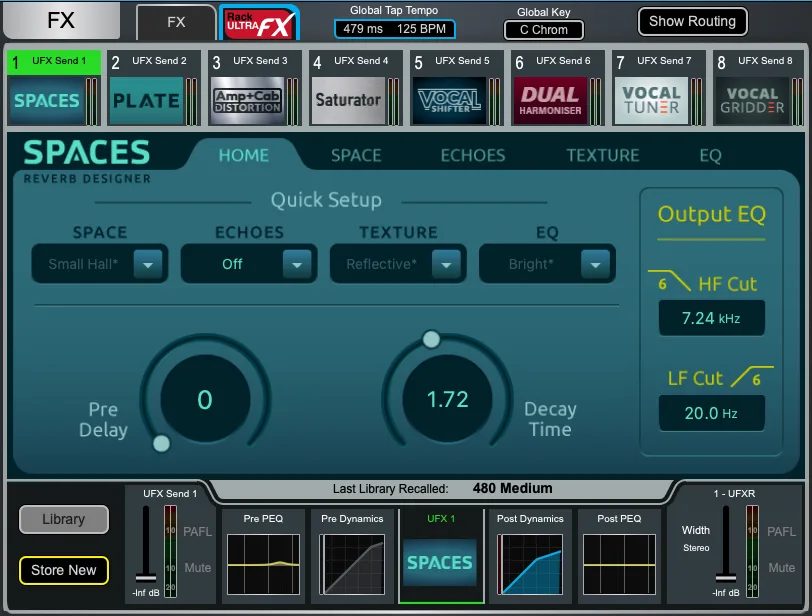Viewport: 812px width, 616px height.
Task: Toggle PAFL on UFX Send 1
Action: [197, 532]
